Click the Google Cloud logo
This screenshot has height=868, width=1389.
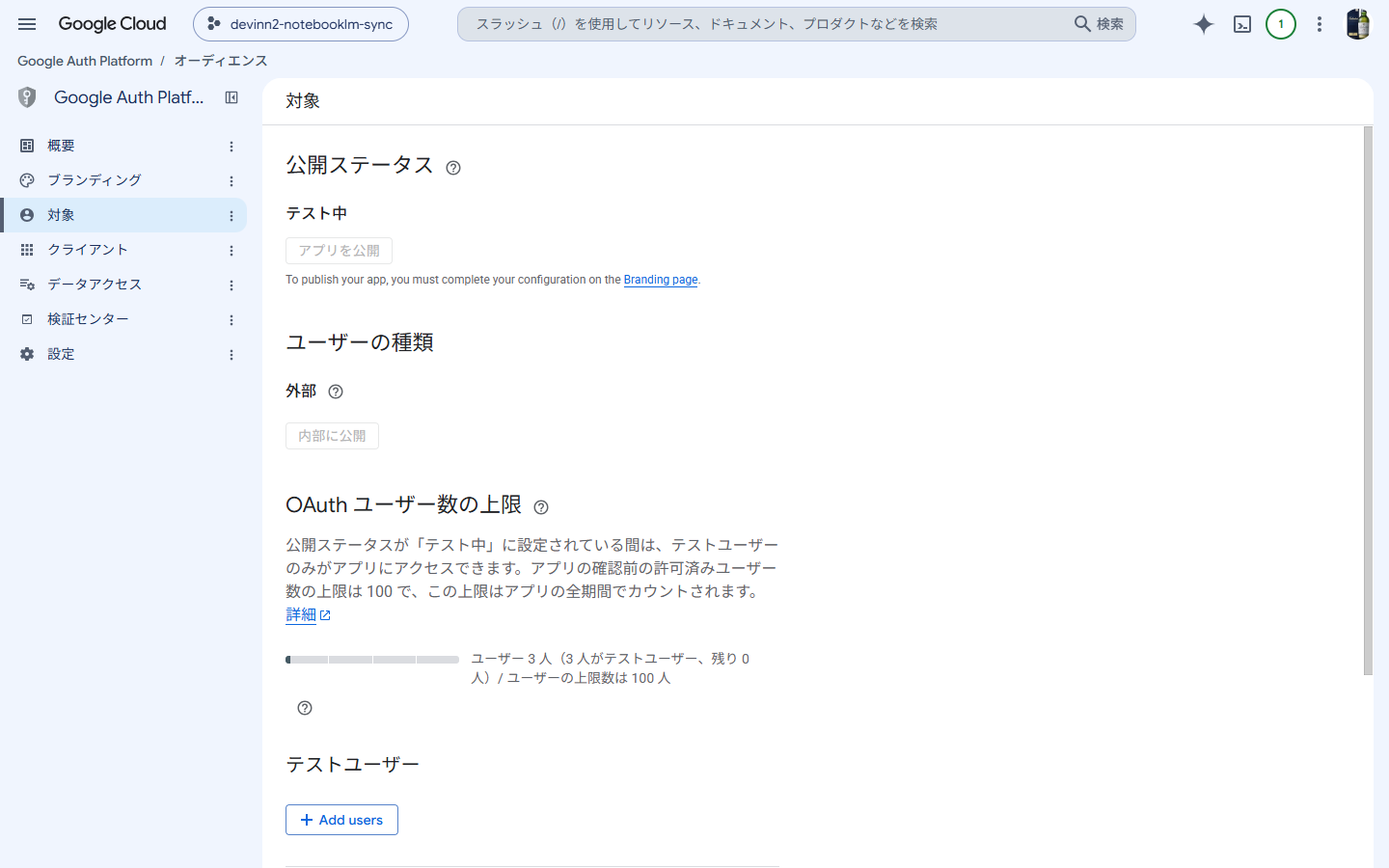point(112,24)
